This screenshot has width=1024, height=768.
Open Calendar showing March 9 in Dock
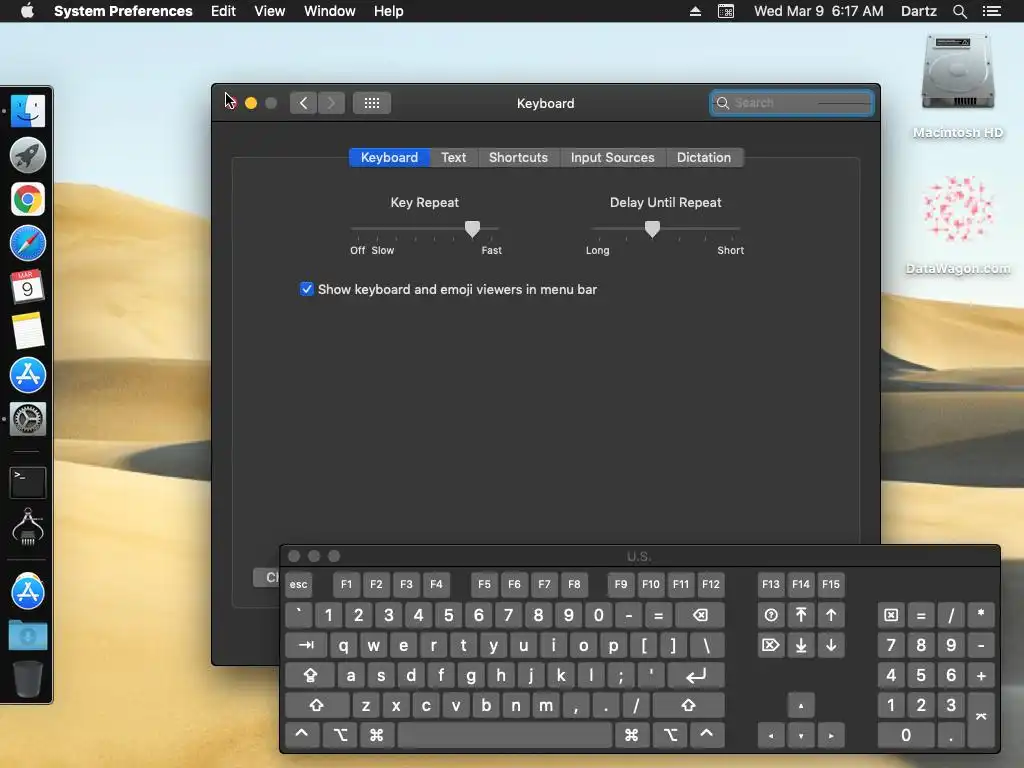27,287
